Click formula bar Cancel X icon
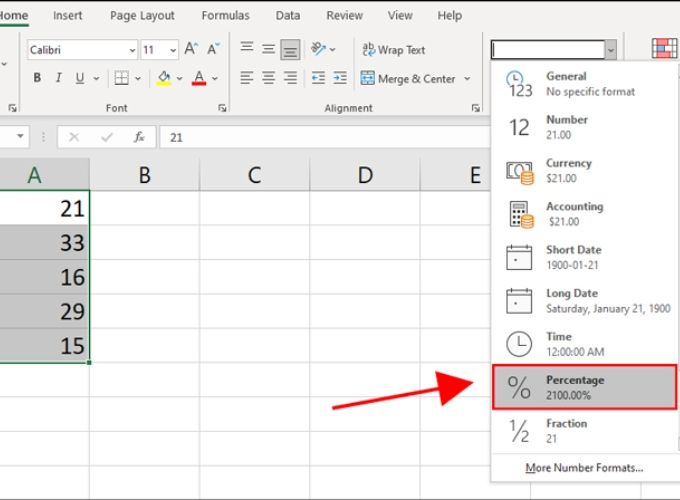680x500 pixels. pyautogui.click(x=74, y=137)
